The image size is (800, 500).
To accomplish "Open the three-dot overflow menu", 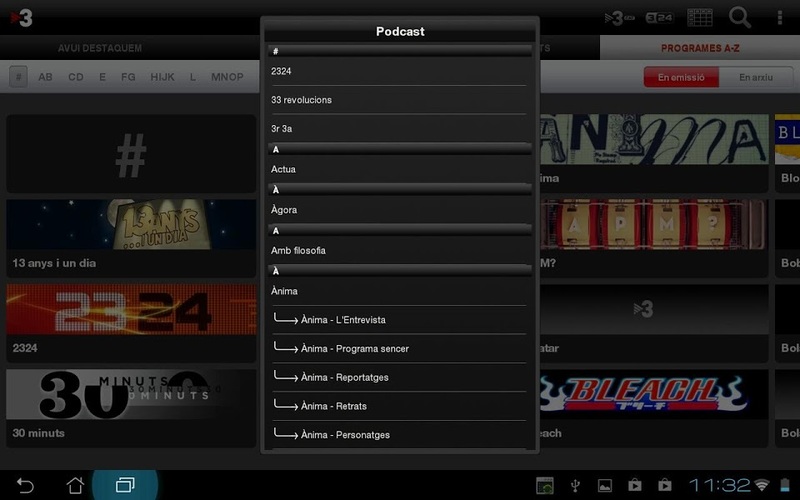I will 779,17.
